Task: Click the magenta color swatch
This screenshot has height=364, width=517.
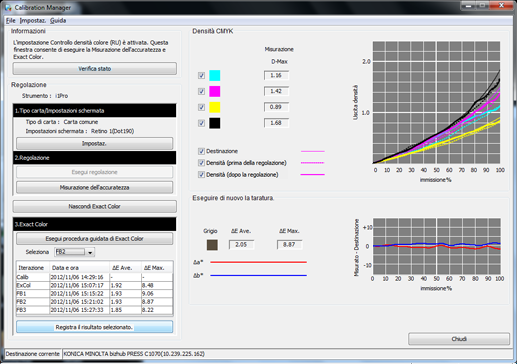Action: (x=214, y=91)
